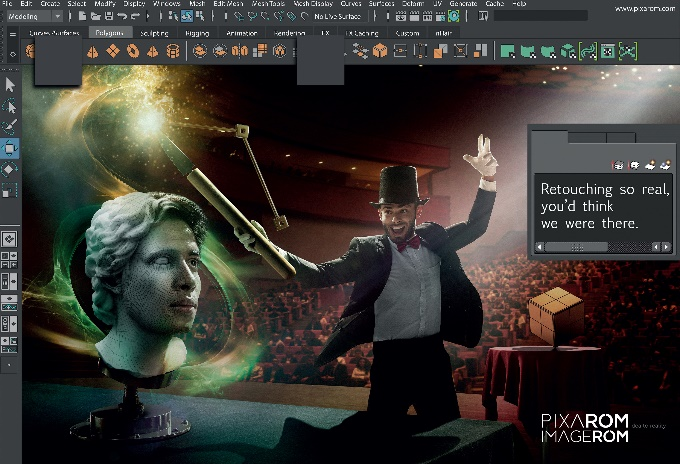Click the Redo arrow icon
This screenshot has height=464, width=680.
(x=135, y=16)
